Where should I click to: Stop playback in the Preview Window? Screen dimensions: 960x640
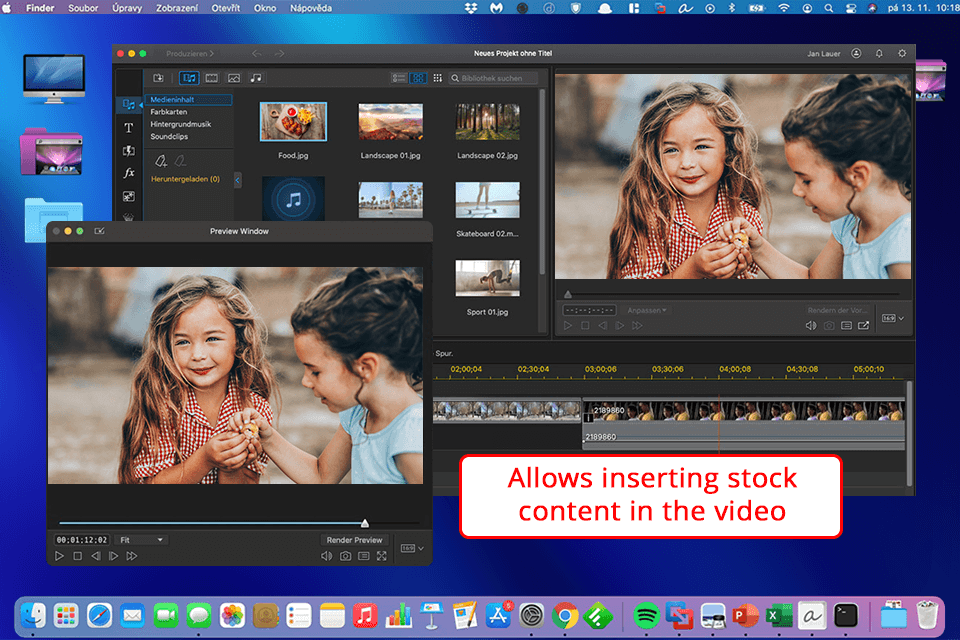coord(77,556)
